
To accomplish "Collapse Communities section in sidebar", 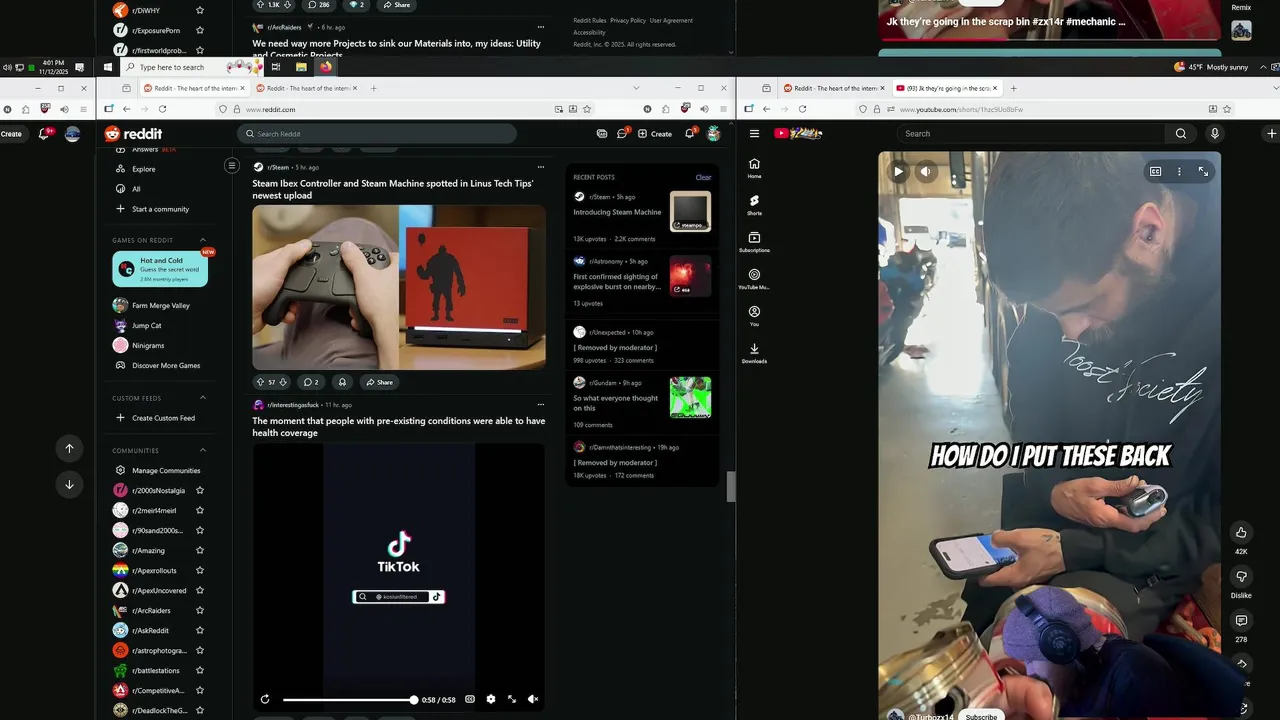I will click(x=203, y=450).
